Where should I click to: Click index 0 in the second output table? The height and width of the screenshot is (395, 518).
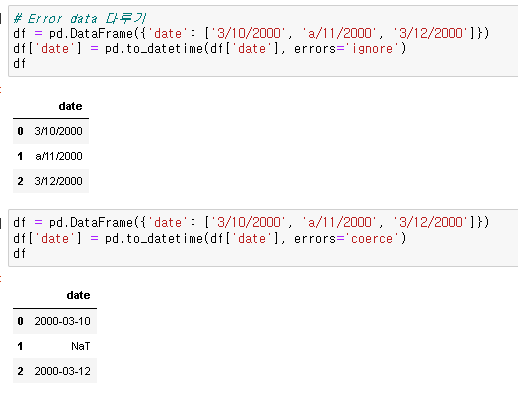tap(20, 321)
